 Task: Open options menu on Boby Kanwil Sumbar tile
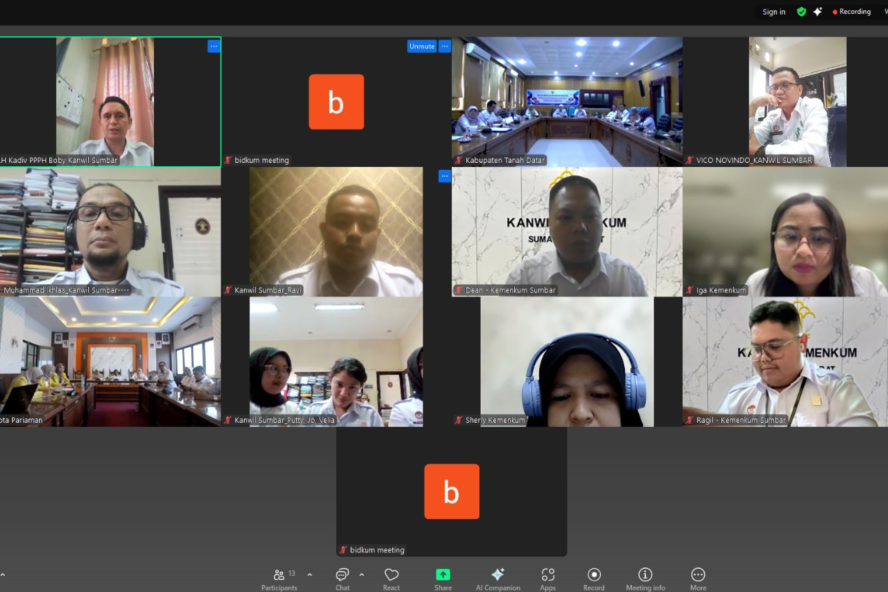click(x=213, y=46)
